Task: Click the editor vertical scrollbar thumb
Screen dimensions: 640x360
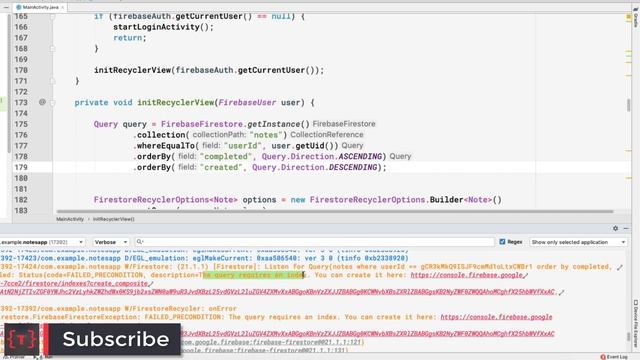Action: point(629,105)
